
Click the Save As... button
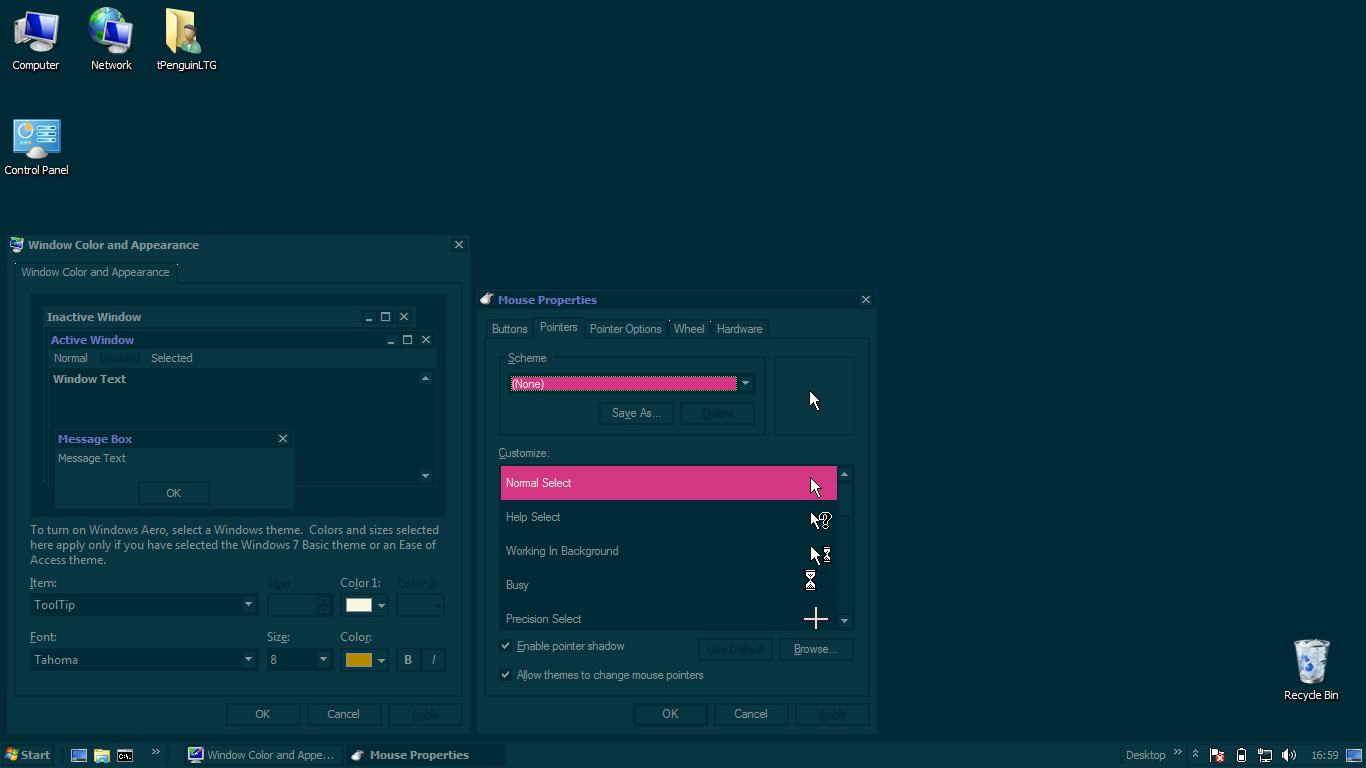coord(636,413)
